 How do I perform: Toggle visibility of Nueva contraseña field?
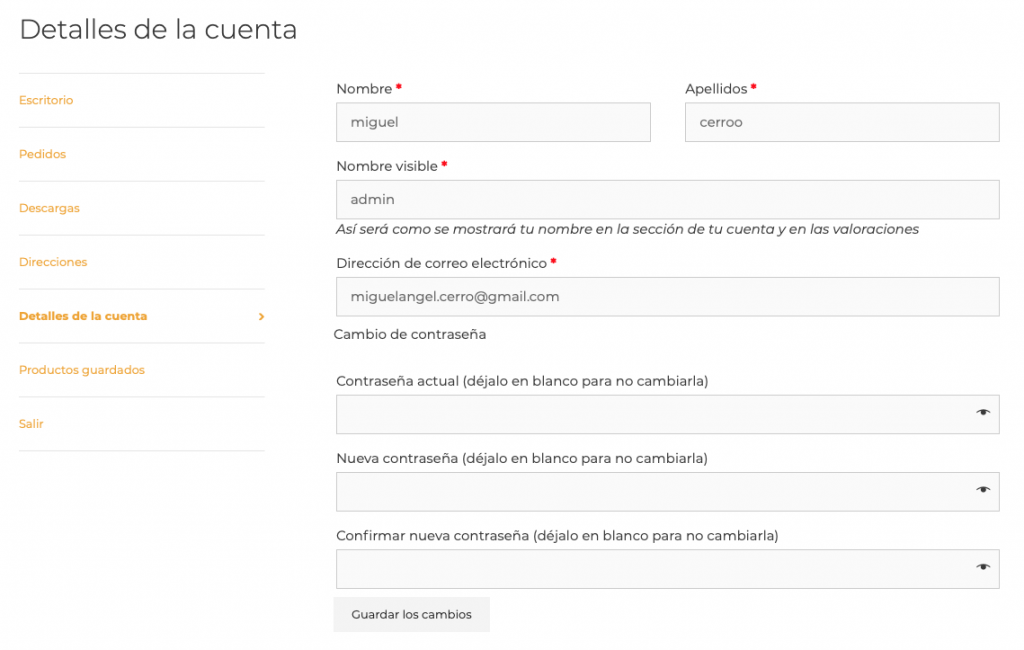point(983,489)
